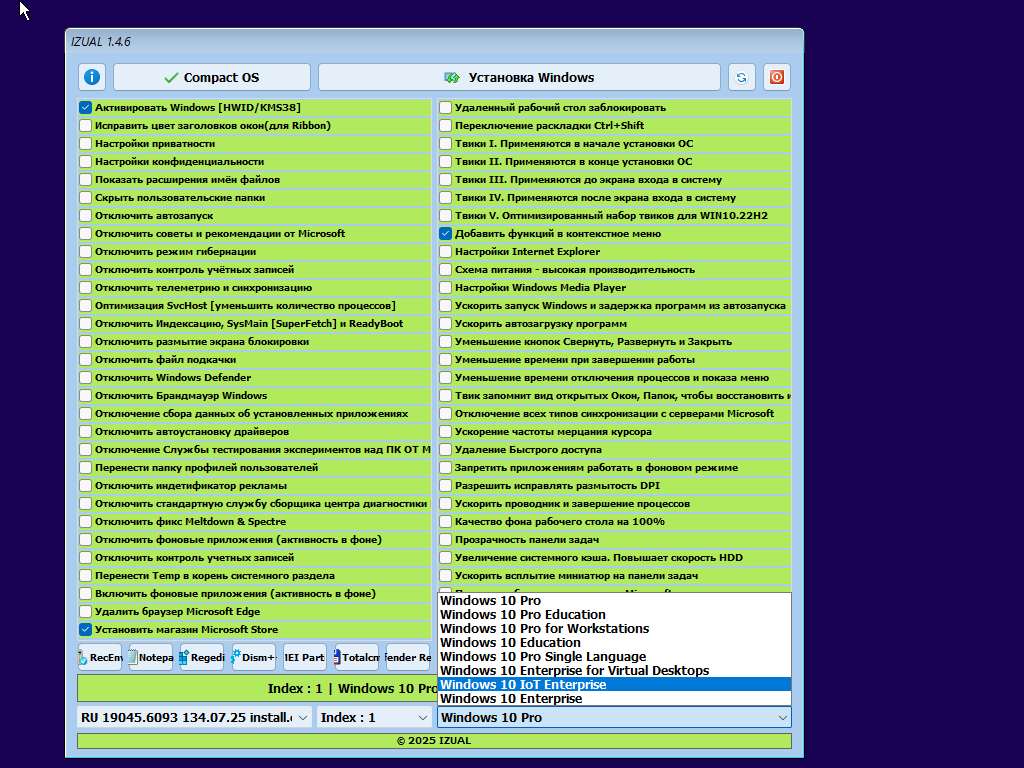Tick Отключить режим гибернации
This screenshot has width=1024, height=768.
[86, 251]
